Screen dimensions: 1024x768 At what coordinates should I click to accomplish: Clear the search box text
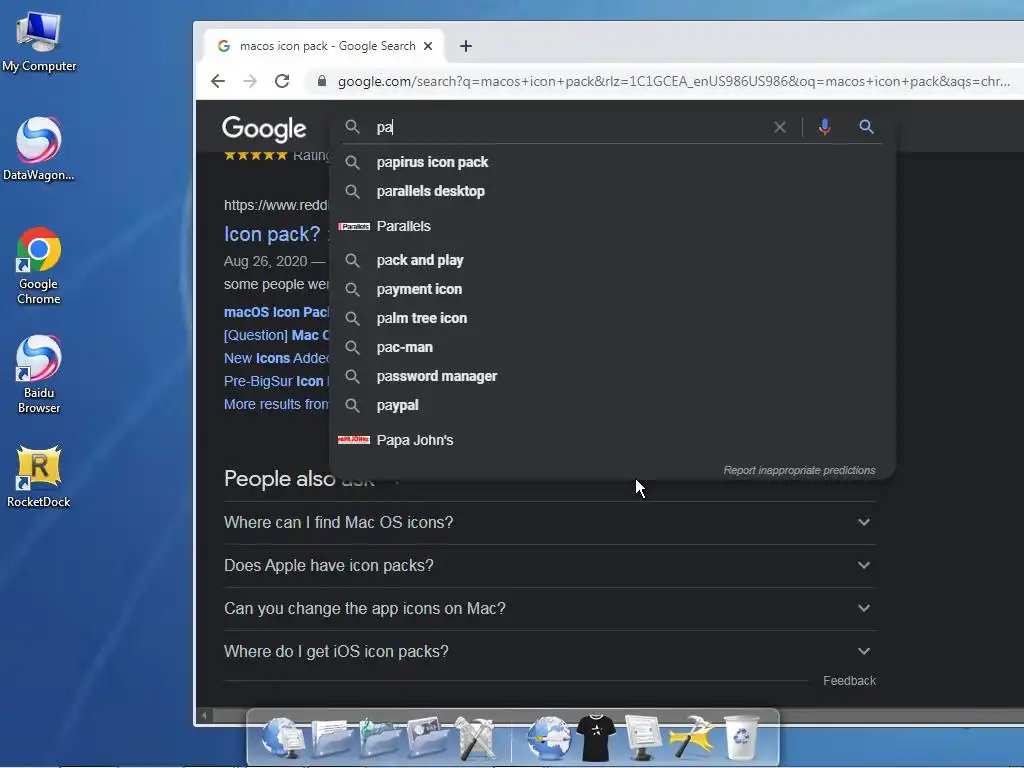click(x=780, y=127)
